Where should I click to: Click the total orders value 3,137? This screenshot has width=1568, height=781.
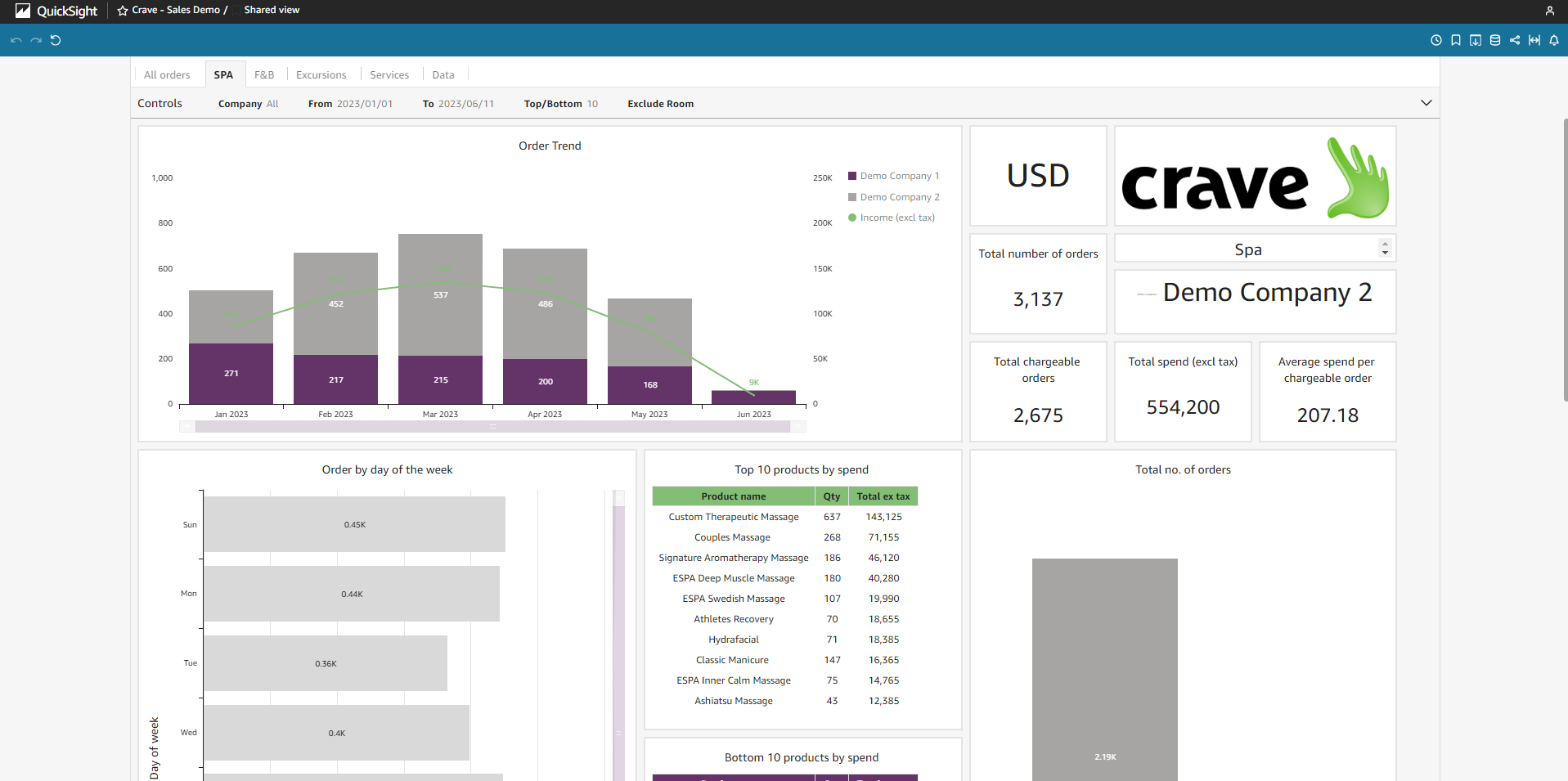tap(1038, 299)
